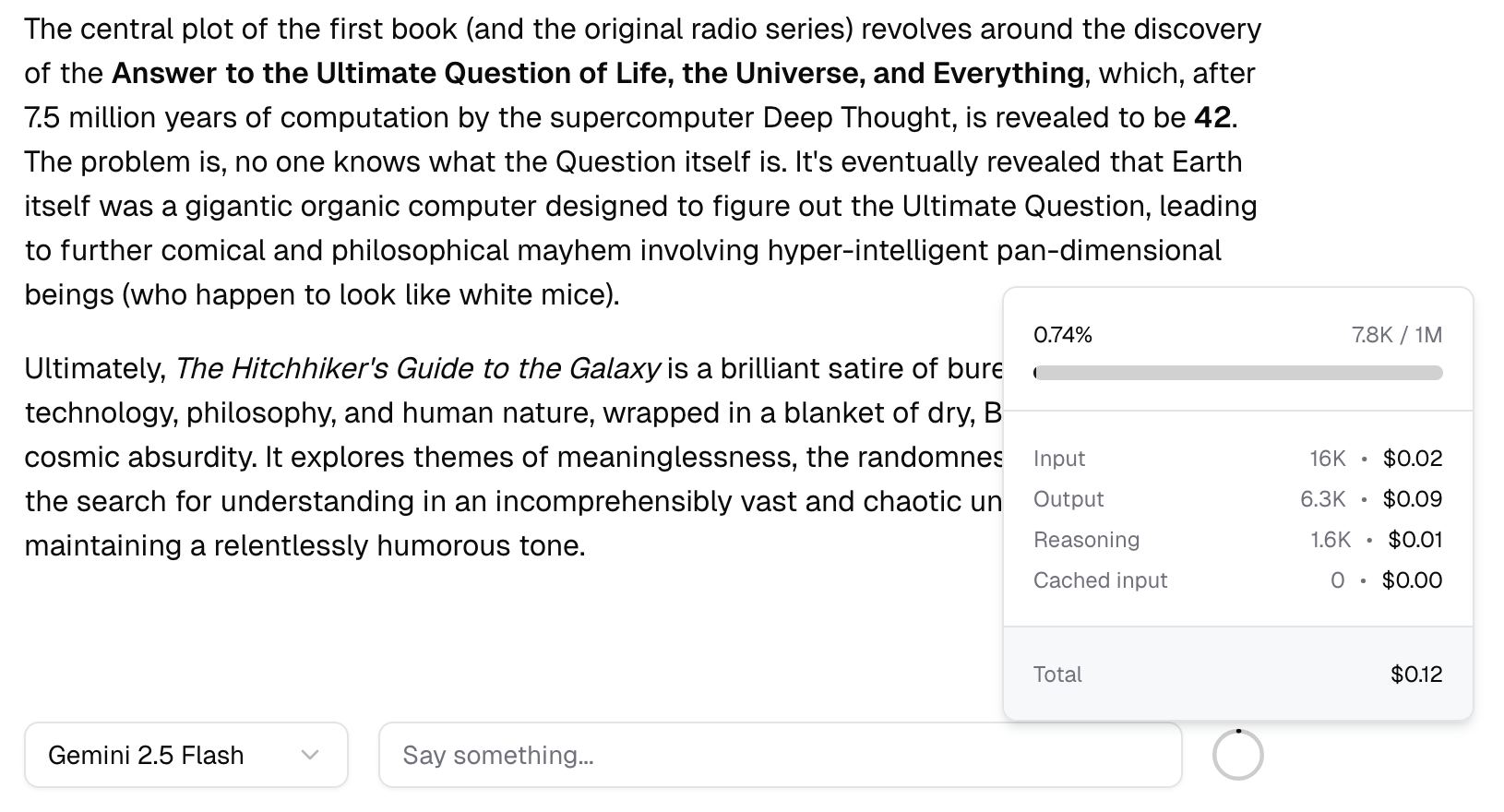Click the Reasoning row label
The width and height of the screenshot is (1504, 812).
[x=1086, y=540]
